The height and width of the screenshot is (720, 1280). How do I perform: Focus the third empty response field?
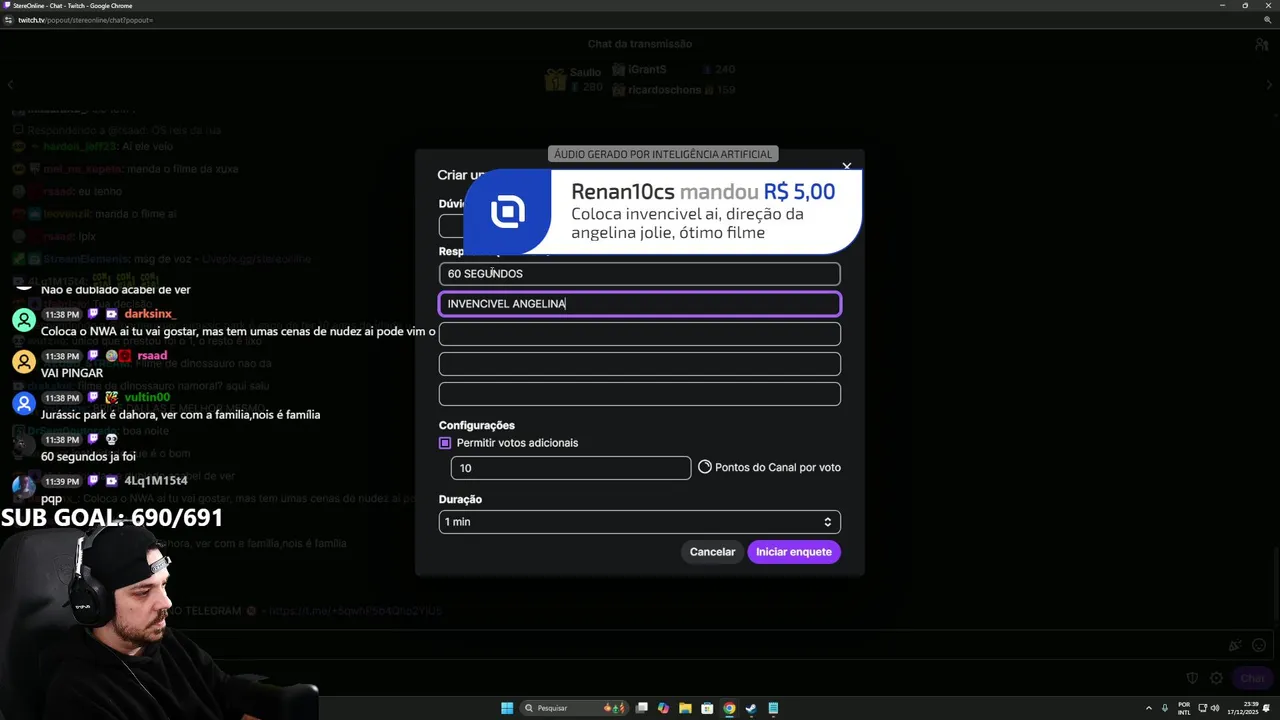(640, 334)
